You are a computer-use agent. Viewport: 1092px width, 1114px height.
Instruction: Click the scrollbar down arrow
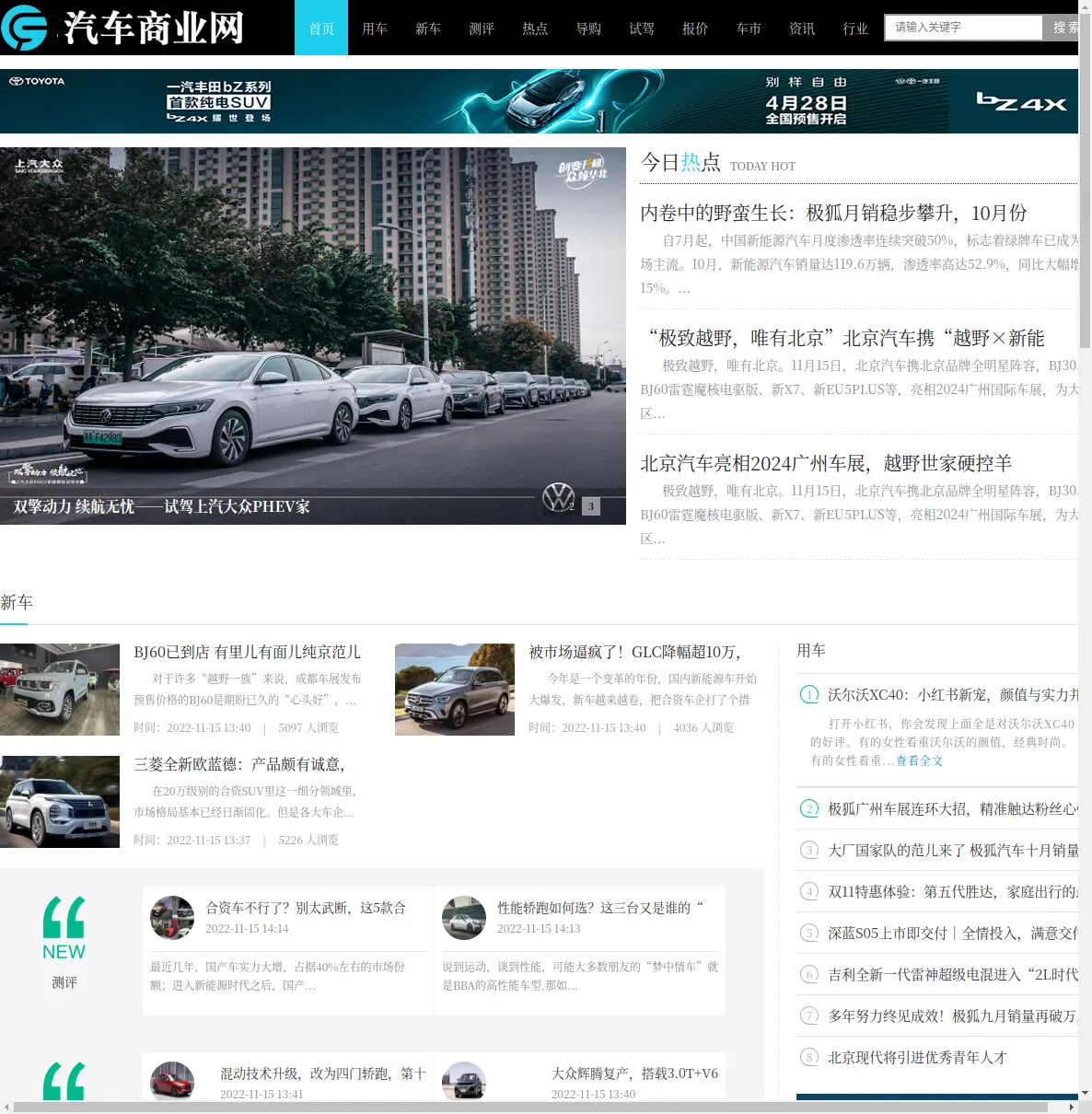(1085, 1094)
